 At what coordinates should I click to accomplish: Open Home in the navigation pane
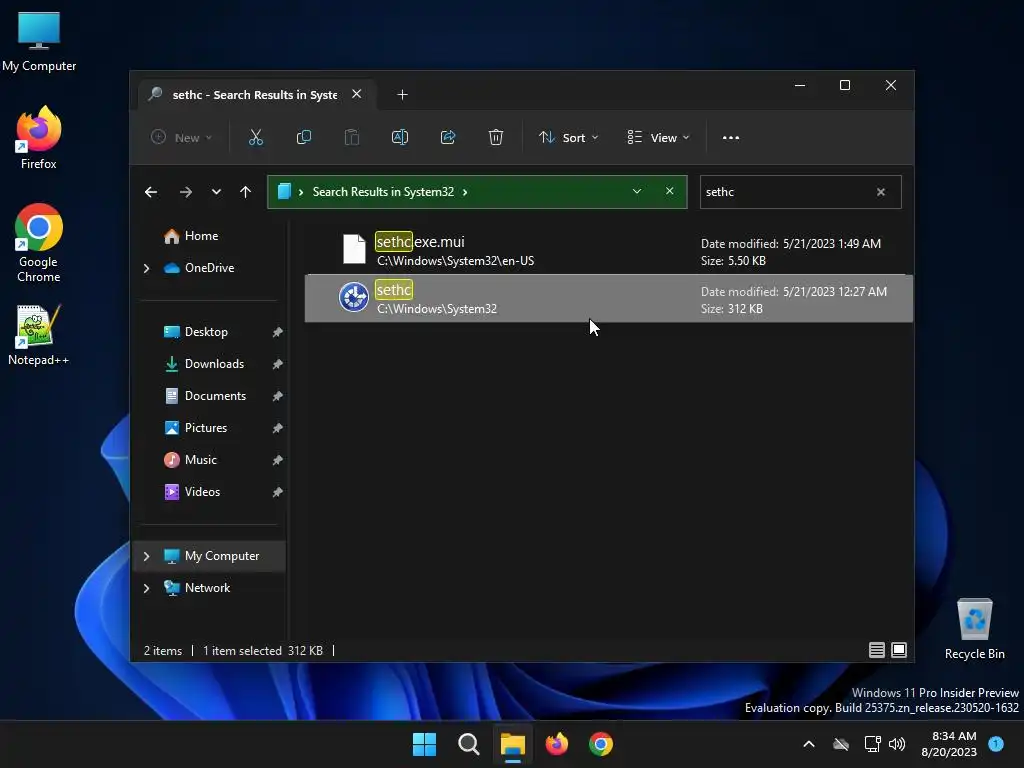click(x=201, y=236)
